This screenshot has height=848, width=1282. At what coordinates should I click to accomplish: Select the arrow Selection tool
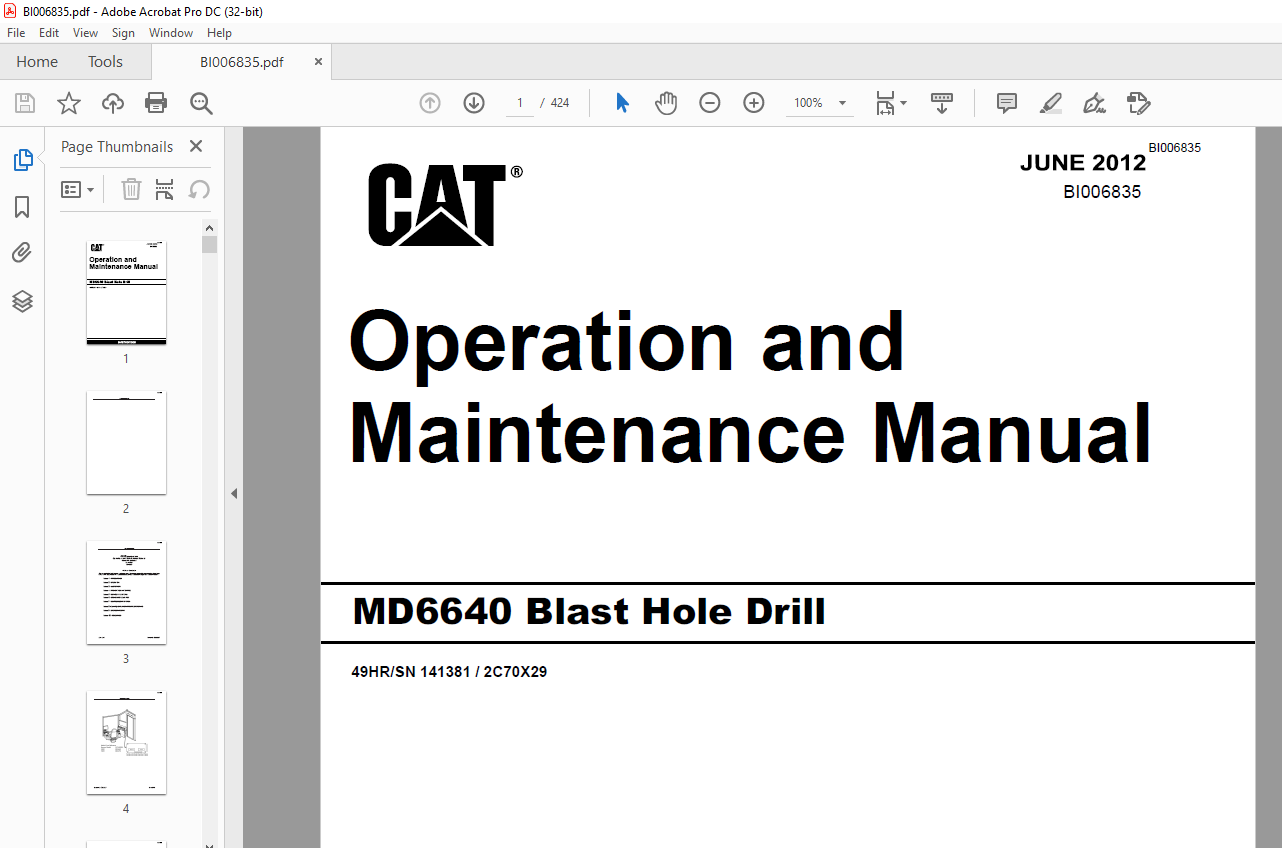622,103
